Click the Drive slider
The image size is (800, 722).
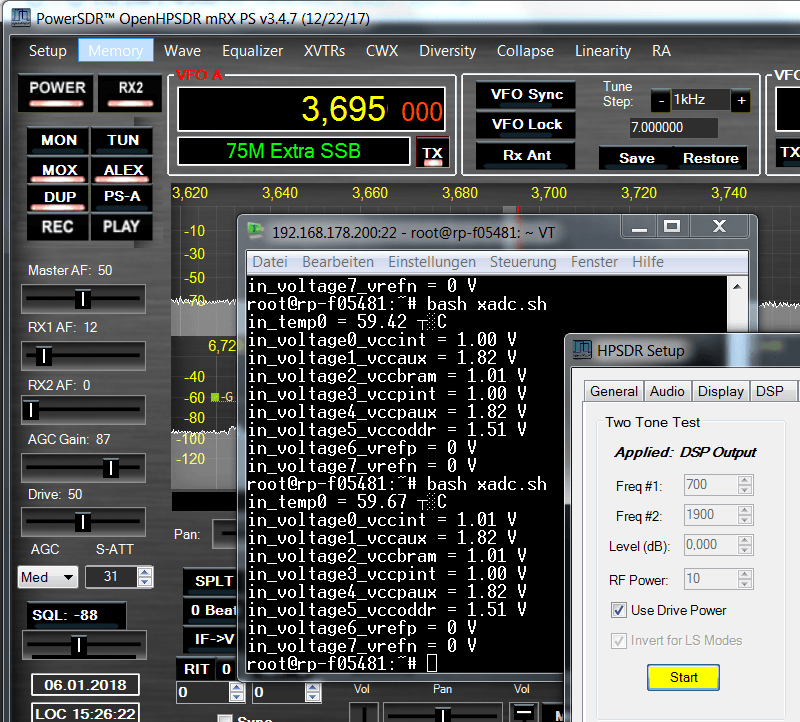click(x=83, y=522)
